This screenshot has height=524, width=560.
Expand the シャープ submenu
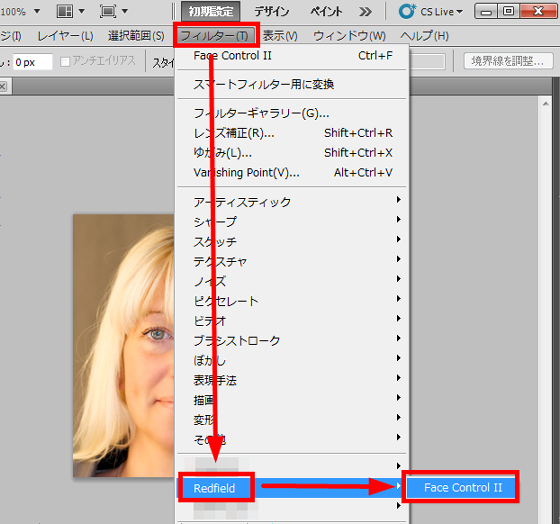click(292, 222)
